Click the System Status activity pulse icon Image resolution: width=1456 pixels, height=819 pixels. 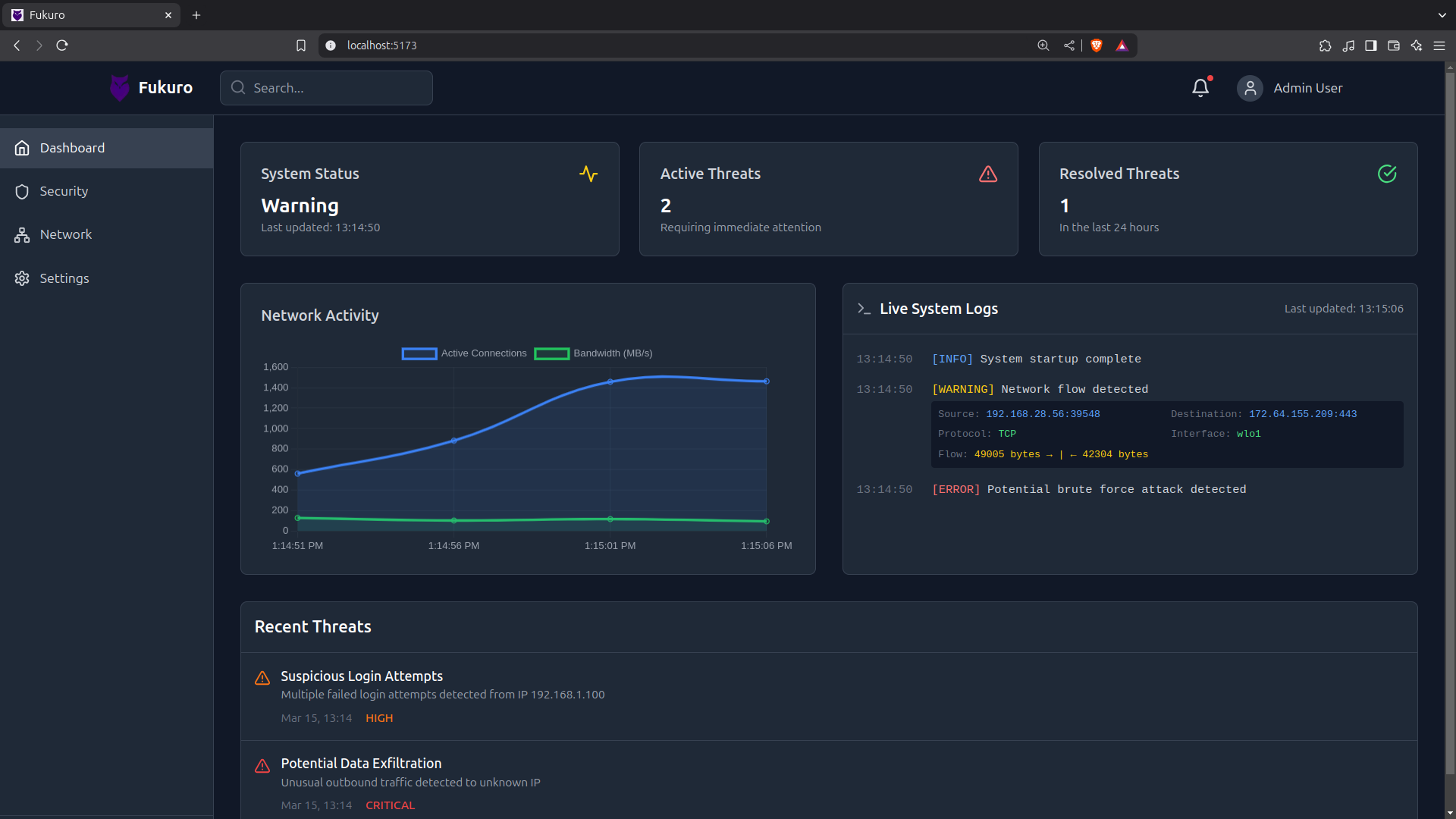pyautogui.click(x=588, y=174)
